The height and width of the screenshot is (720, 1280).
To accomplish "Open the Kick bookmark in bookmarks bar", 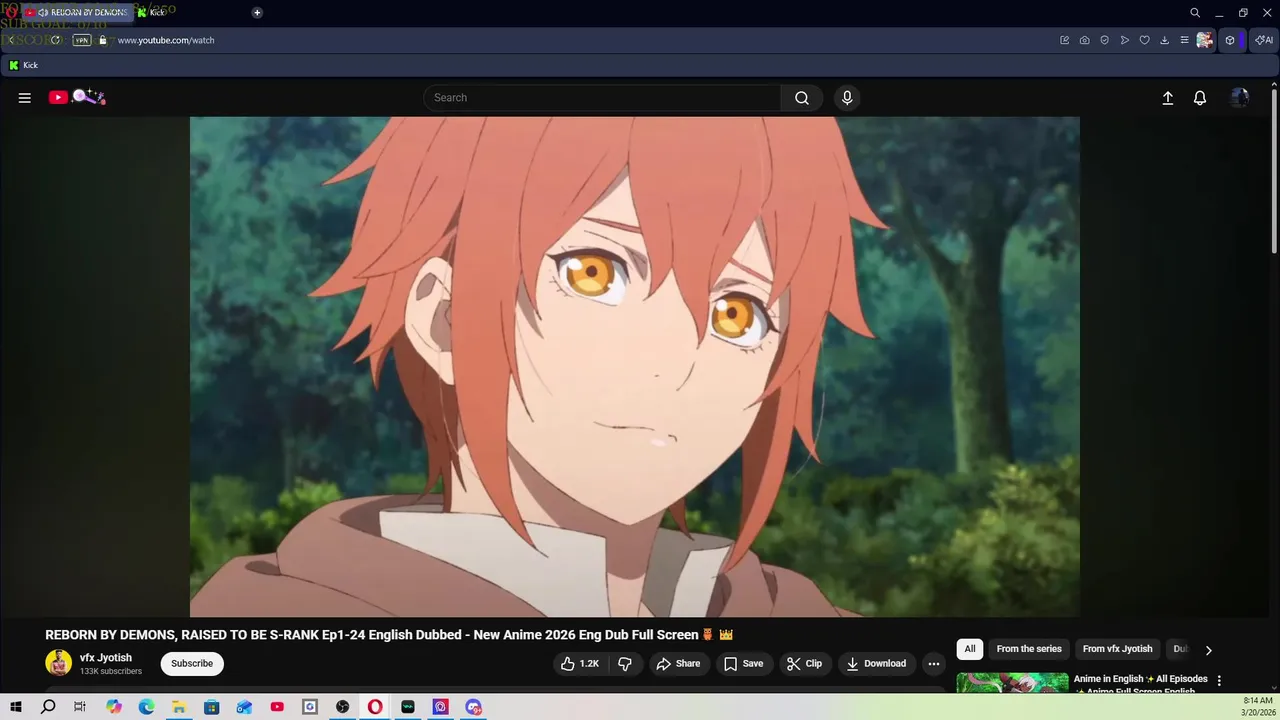I will click(24, 65).
